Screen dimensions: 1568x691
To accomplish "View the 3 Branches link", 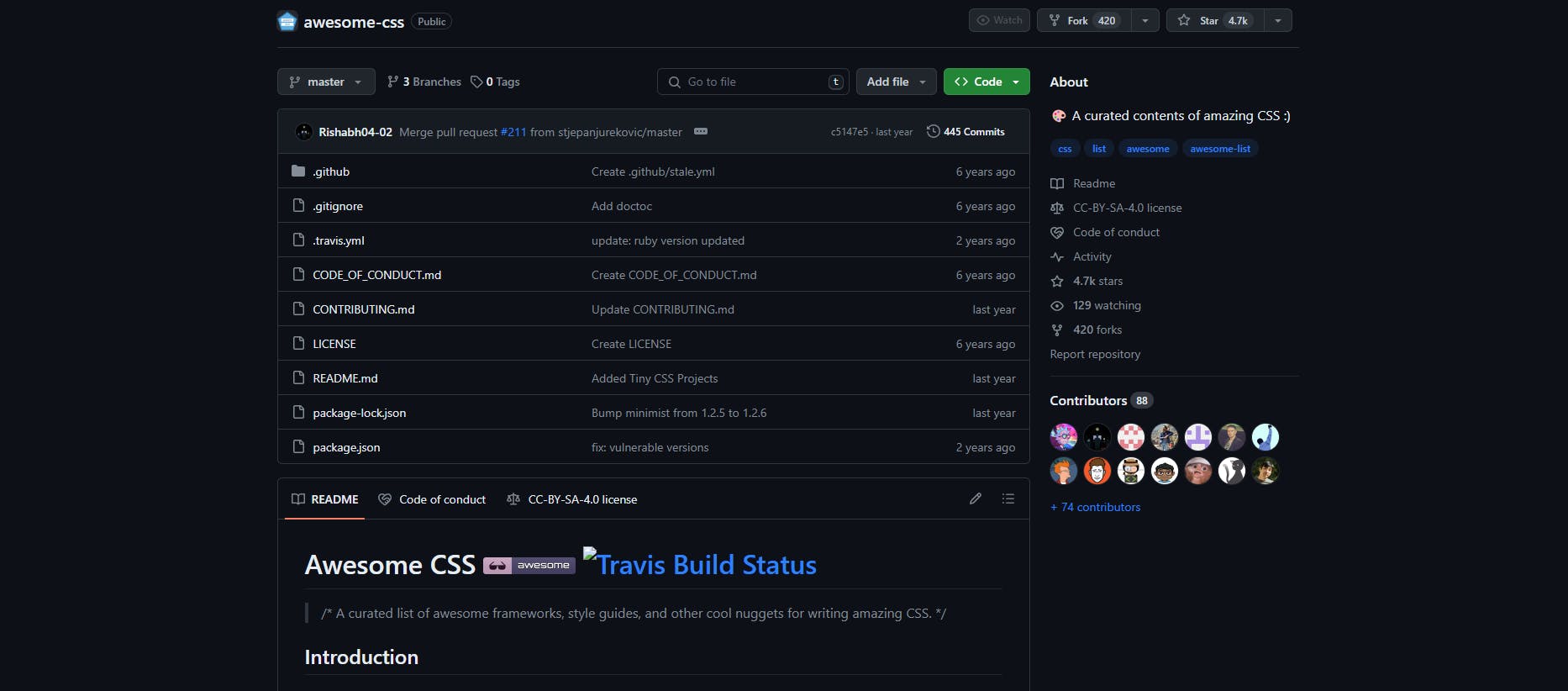I will click(x=424, y=82).
